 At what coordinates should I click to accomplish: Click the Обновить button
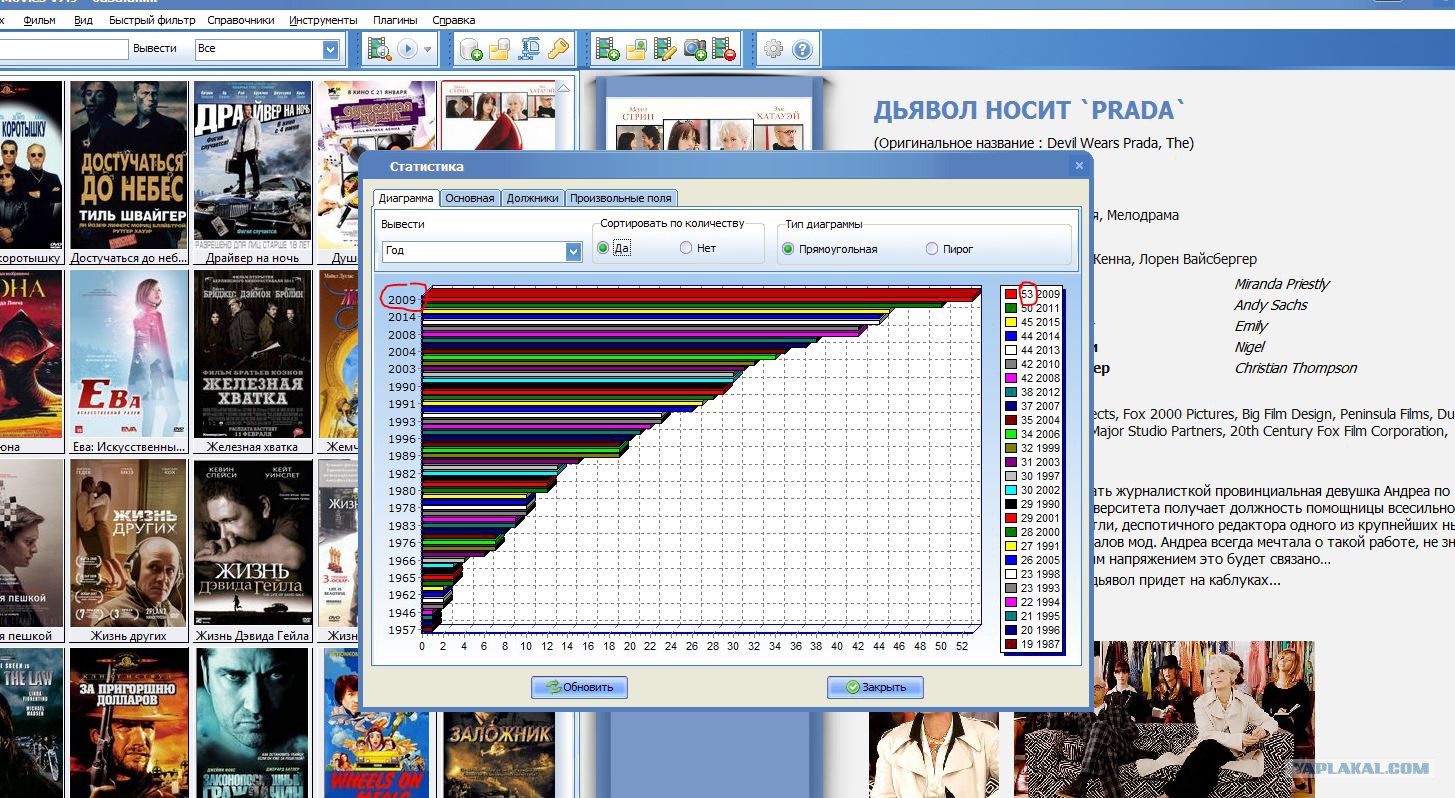coord(580,687)
